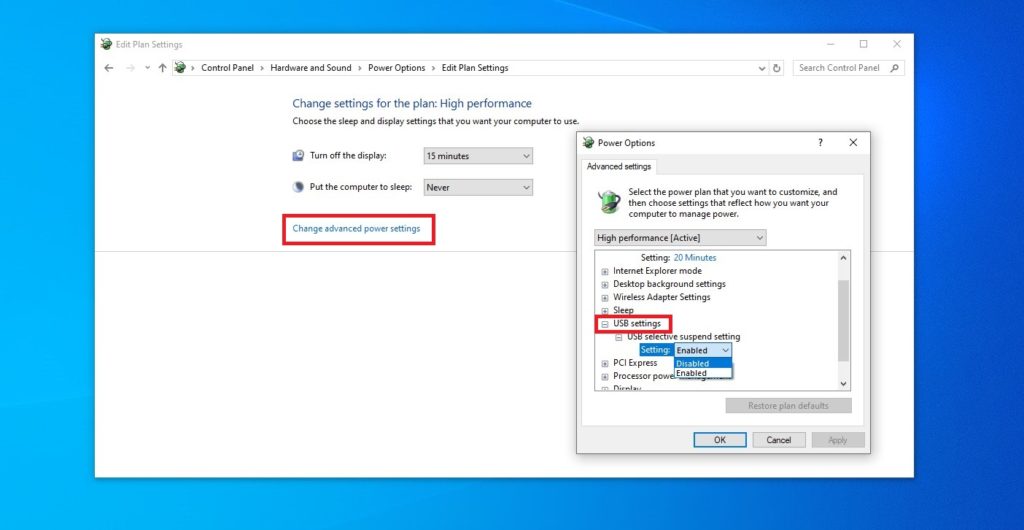Choose Disabled from the dropdown list
This screenshot has height=530, width=1024.
pyautogui.click(x=703, y=364)
